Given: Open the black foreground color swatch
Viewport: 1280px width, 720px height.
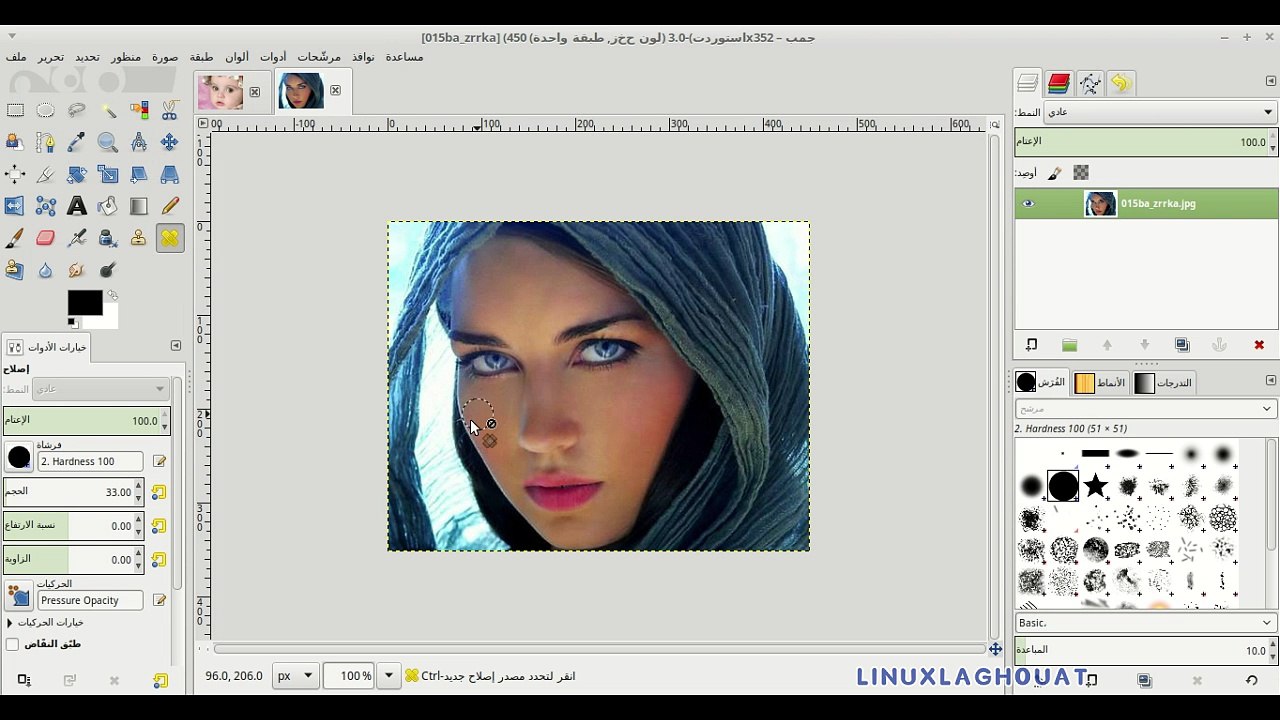Looking at the screenshot, I should pos(85,303).
